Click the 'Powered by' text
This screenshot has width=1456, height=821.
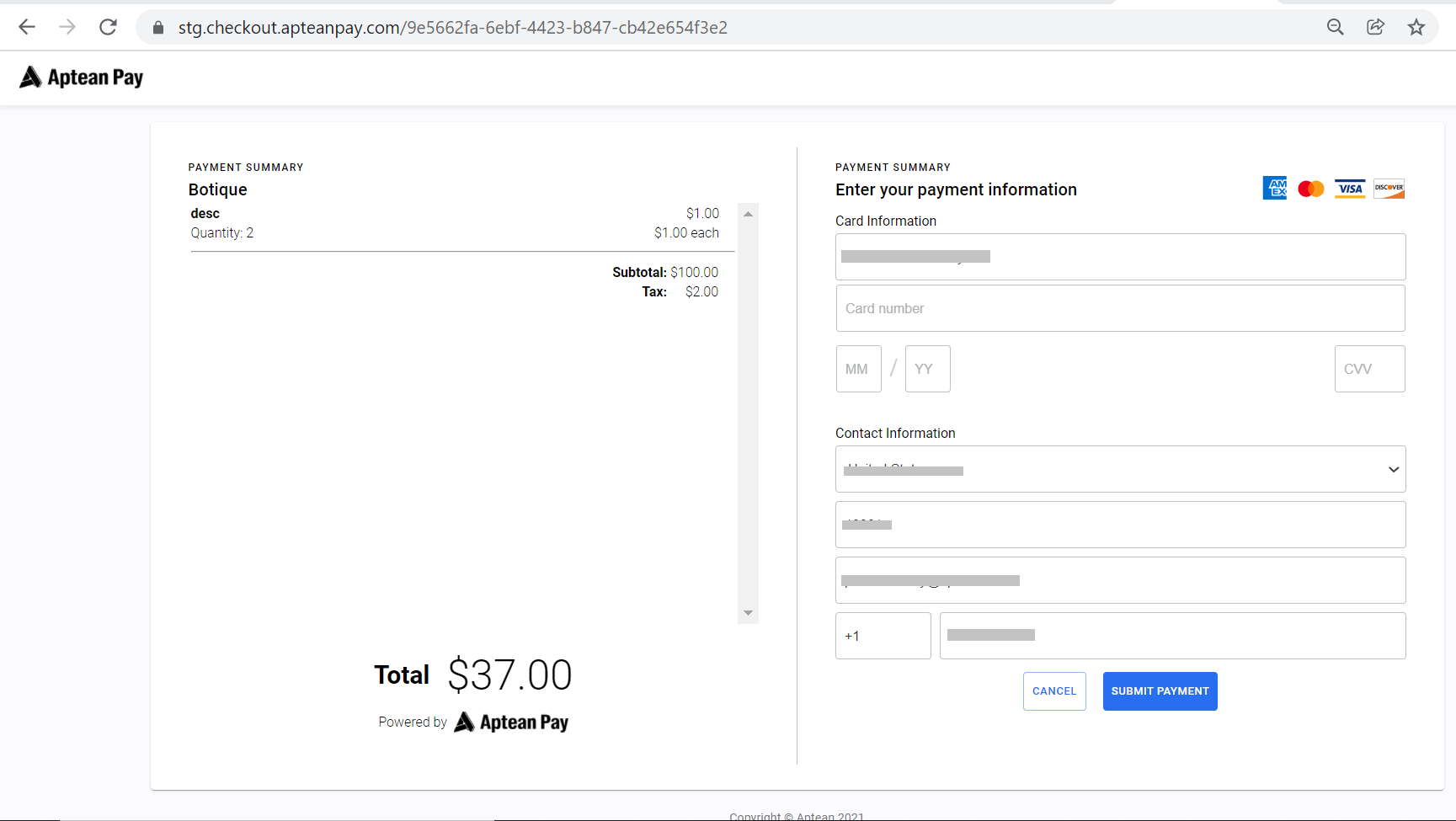coord(413,722)
